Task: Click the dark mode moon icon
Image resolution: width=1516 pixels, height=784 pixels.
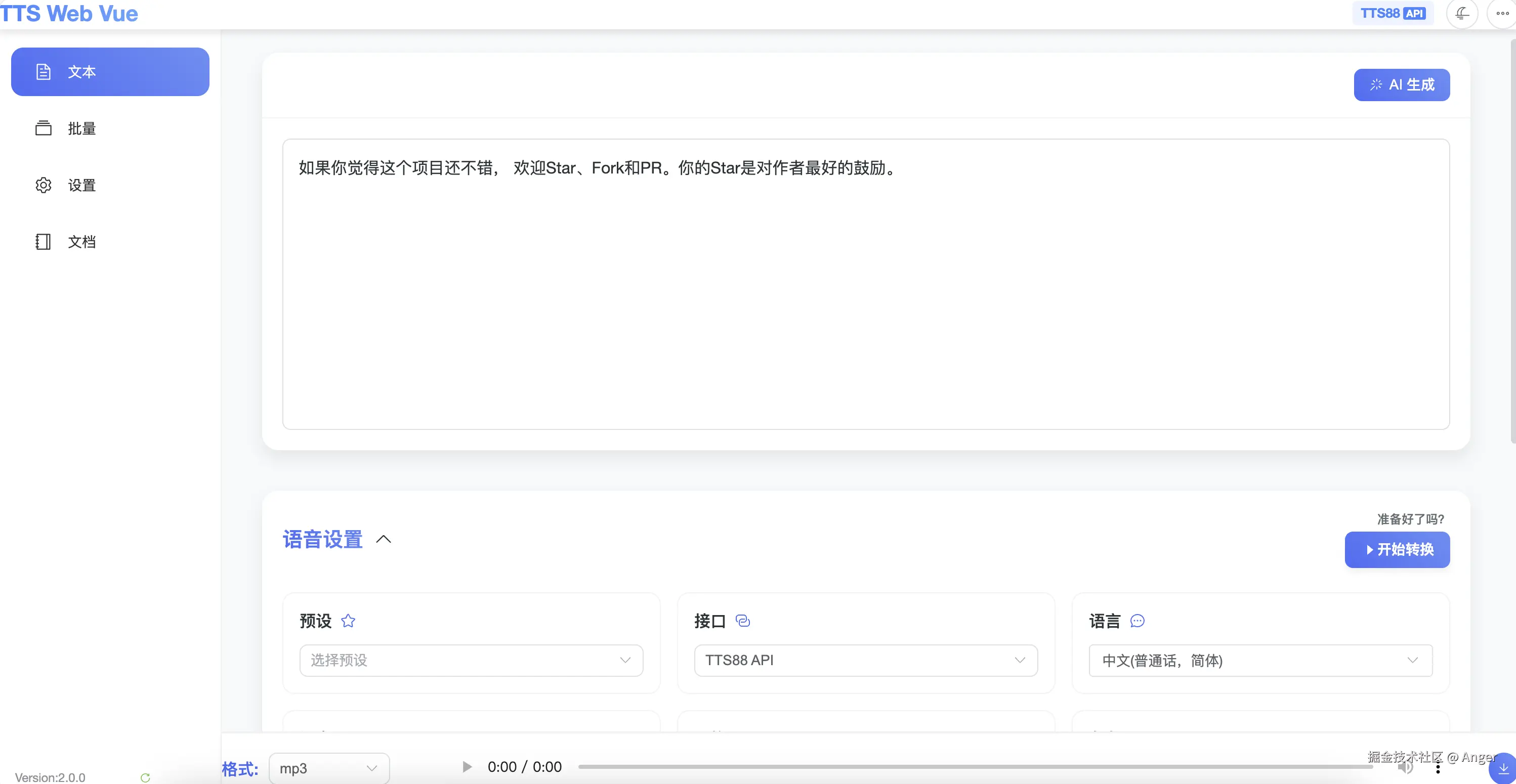Action: point(1462,14)
